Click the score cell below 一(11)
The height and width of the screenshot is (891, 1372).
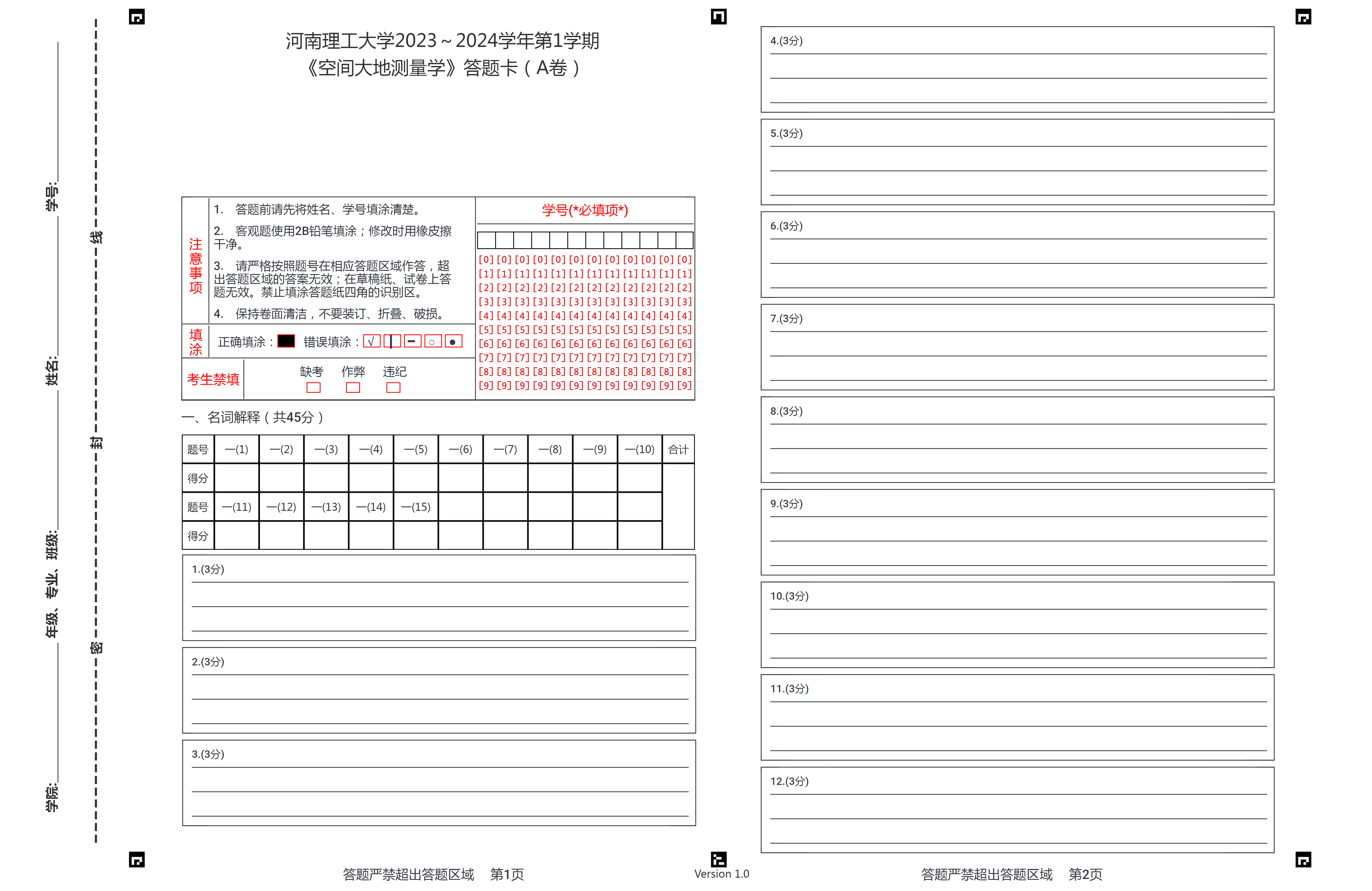(x=236, y=535)
